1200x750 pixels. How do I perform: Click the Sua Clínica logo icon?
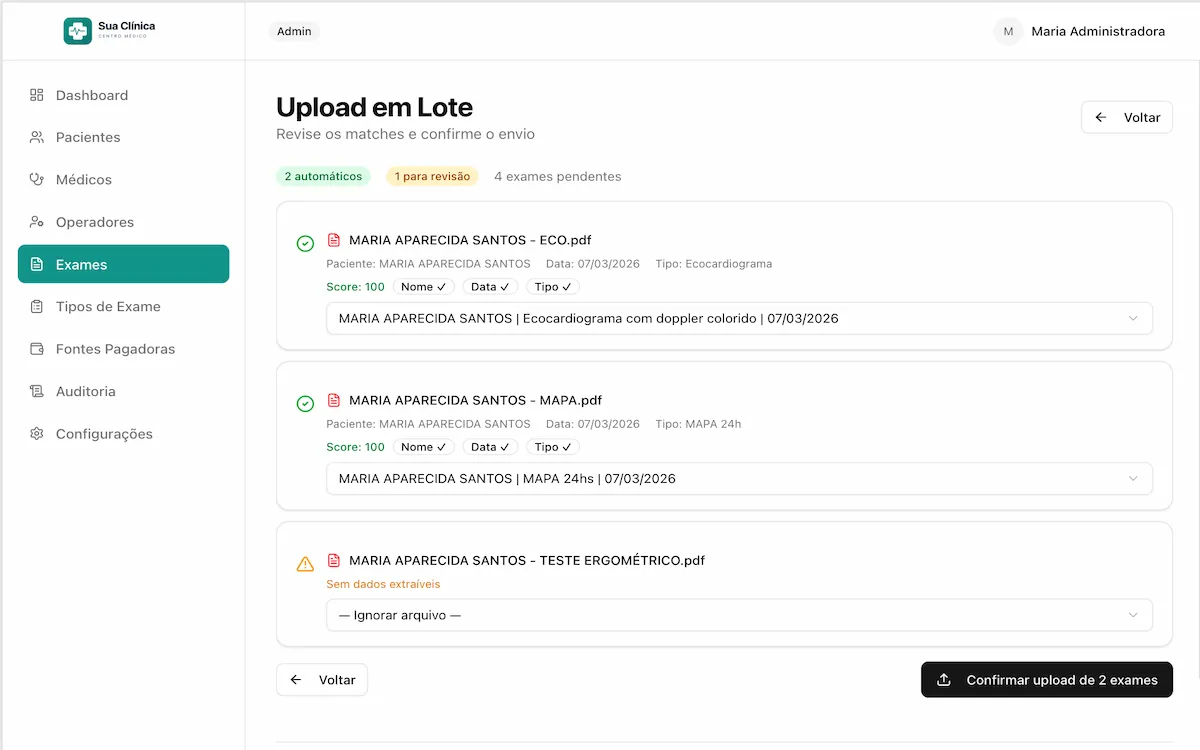[x=77, y=31]
